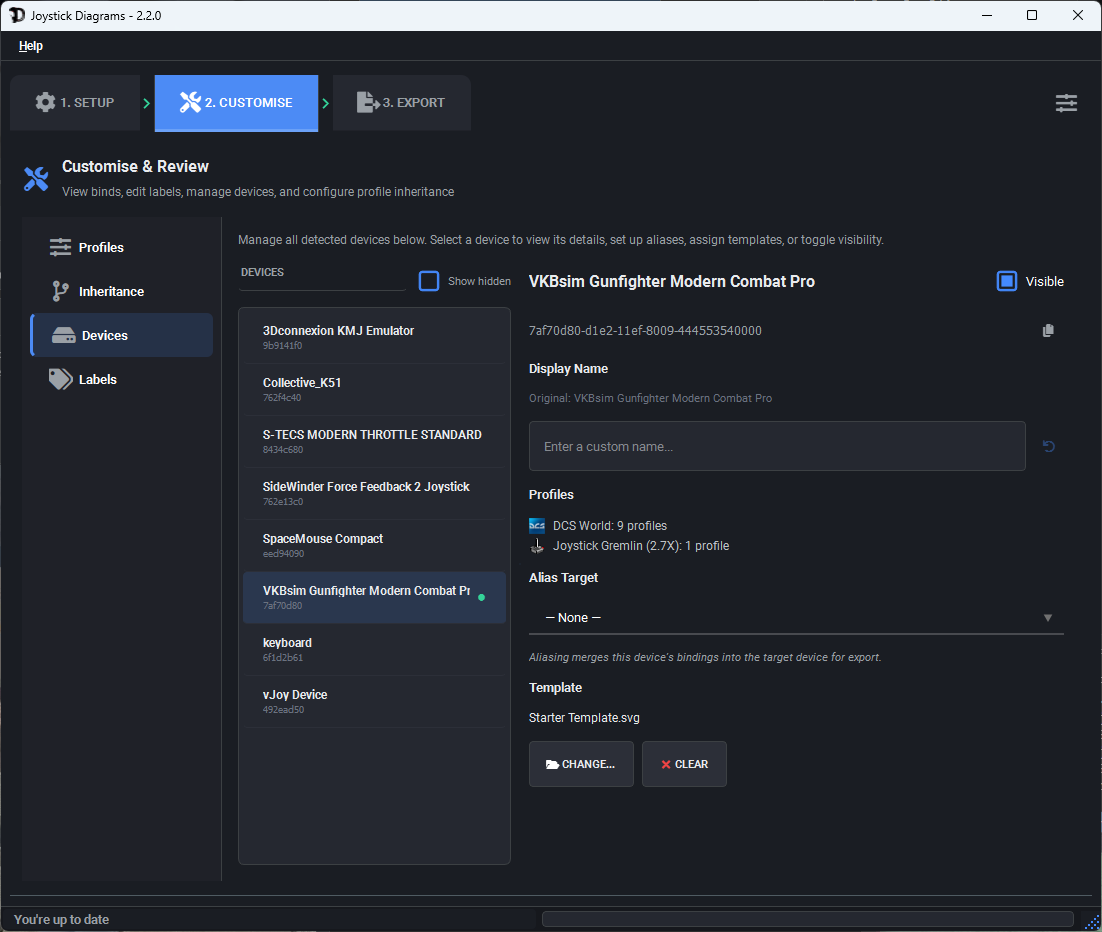The height and width of the screenshot is (932, 1102).
Task: Click the Customise & Review wrench icon
Action: [37, 179]
